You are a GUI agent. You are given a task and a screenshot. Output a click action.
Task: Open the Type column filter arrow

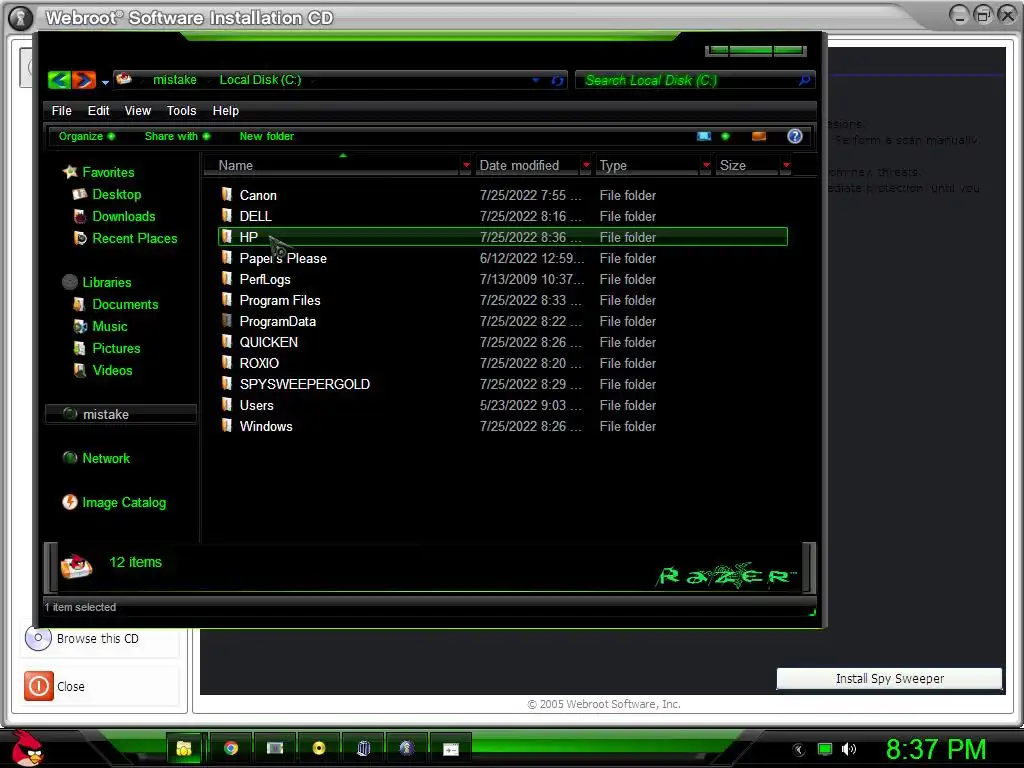click(705, 165)
